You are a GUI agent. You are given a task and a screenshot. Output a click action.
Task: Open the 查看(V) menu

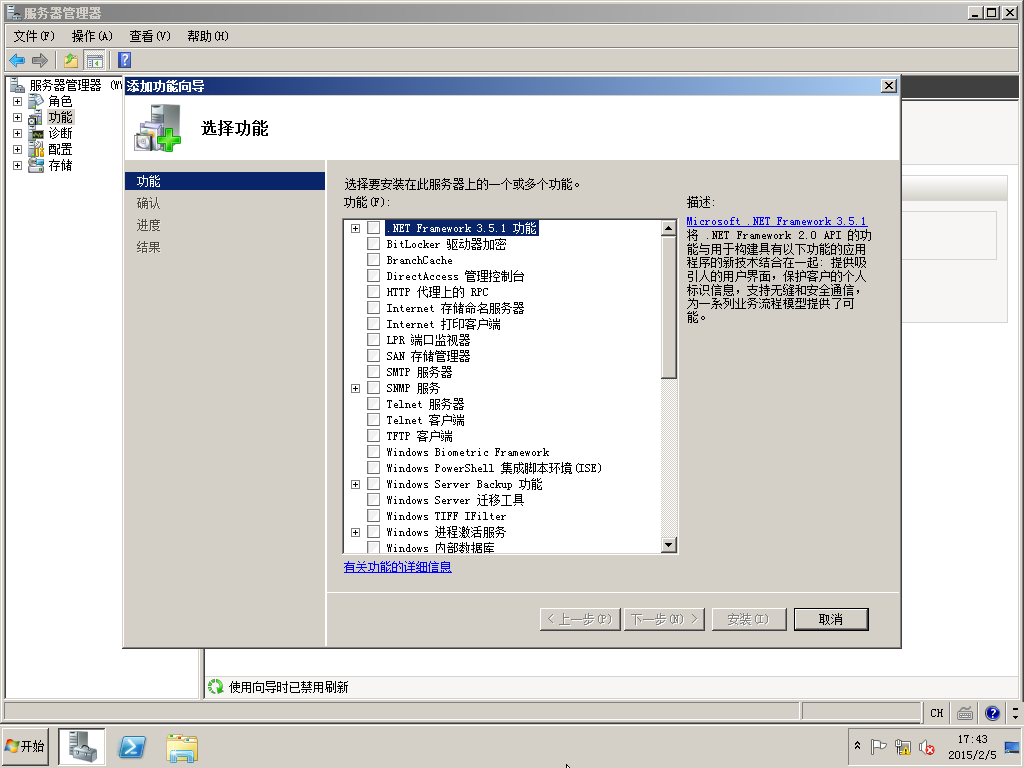click(150, 36)
